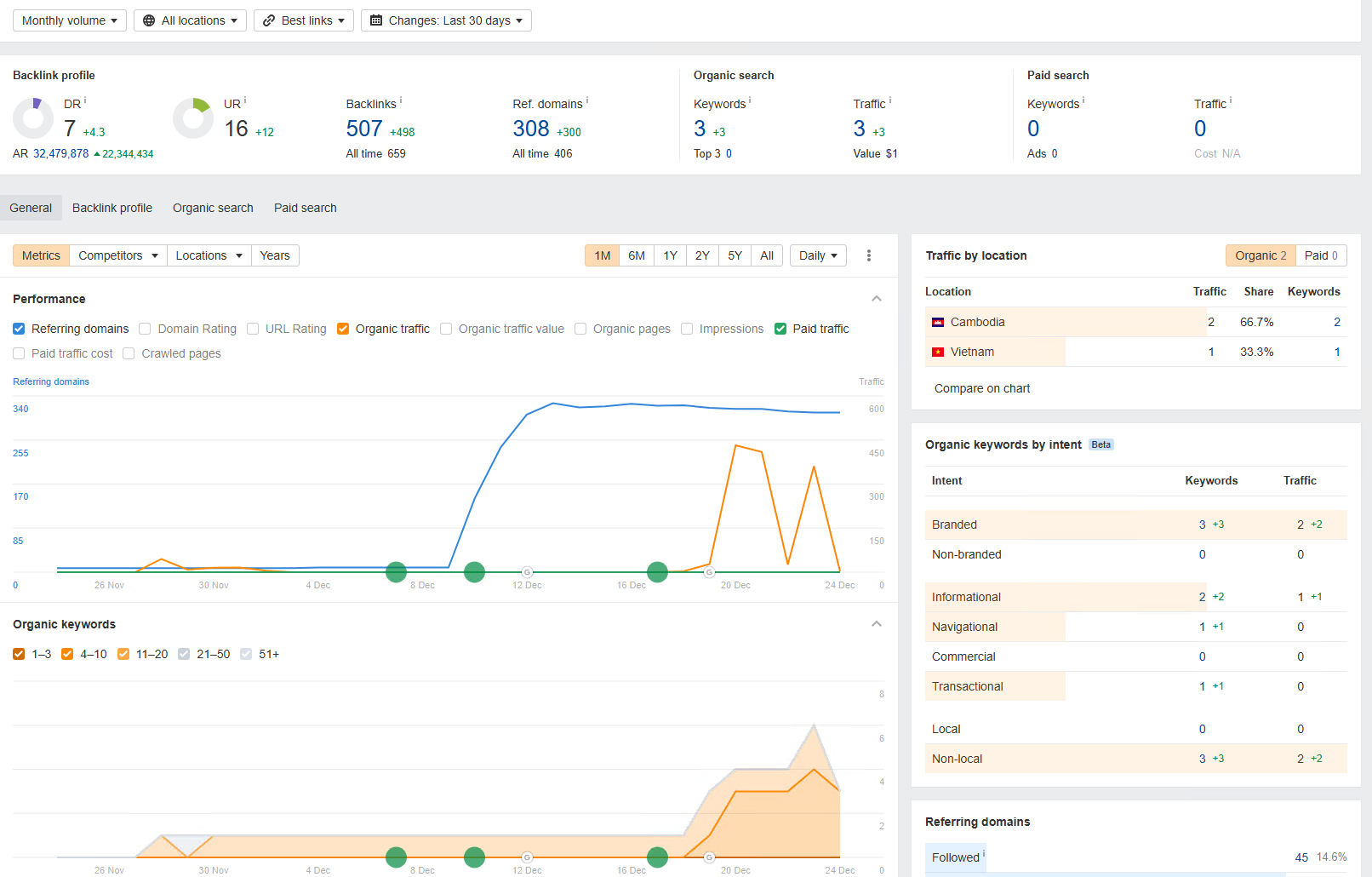This screenshot has height=877, width=1372.
Task: Click the Informational intent row
Action: pyautogui.click(x=1136, y=597)
